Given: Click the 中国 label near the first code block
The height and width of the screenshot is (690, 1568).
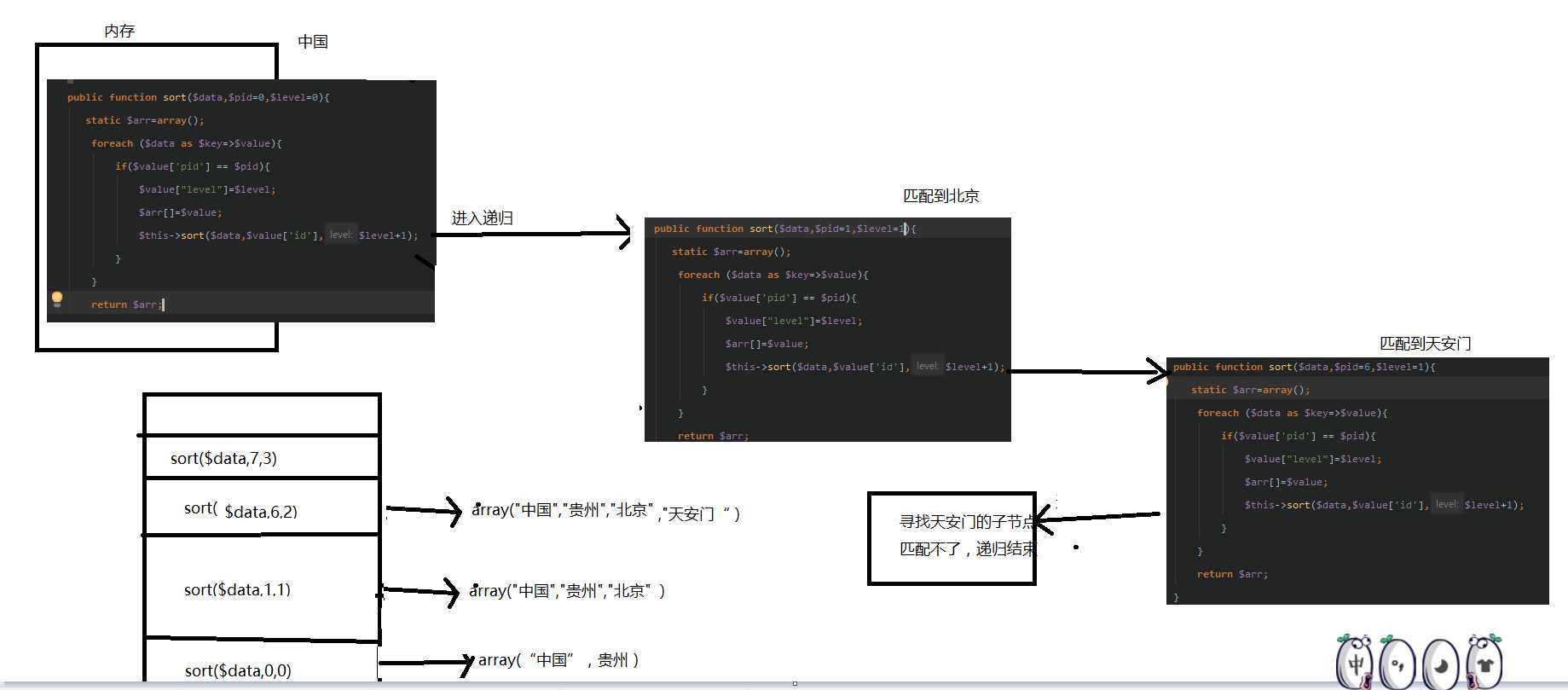Looking at the screenshot, I should pos(313,42).
